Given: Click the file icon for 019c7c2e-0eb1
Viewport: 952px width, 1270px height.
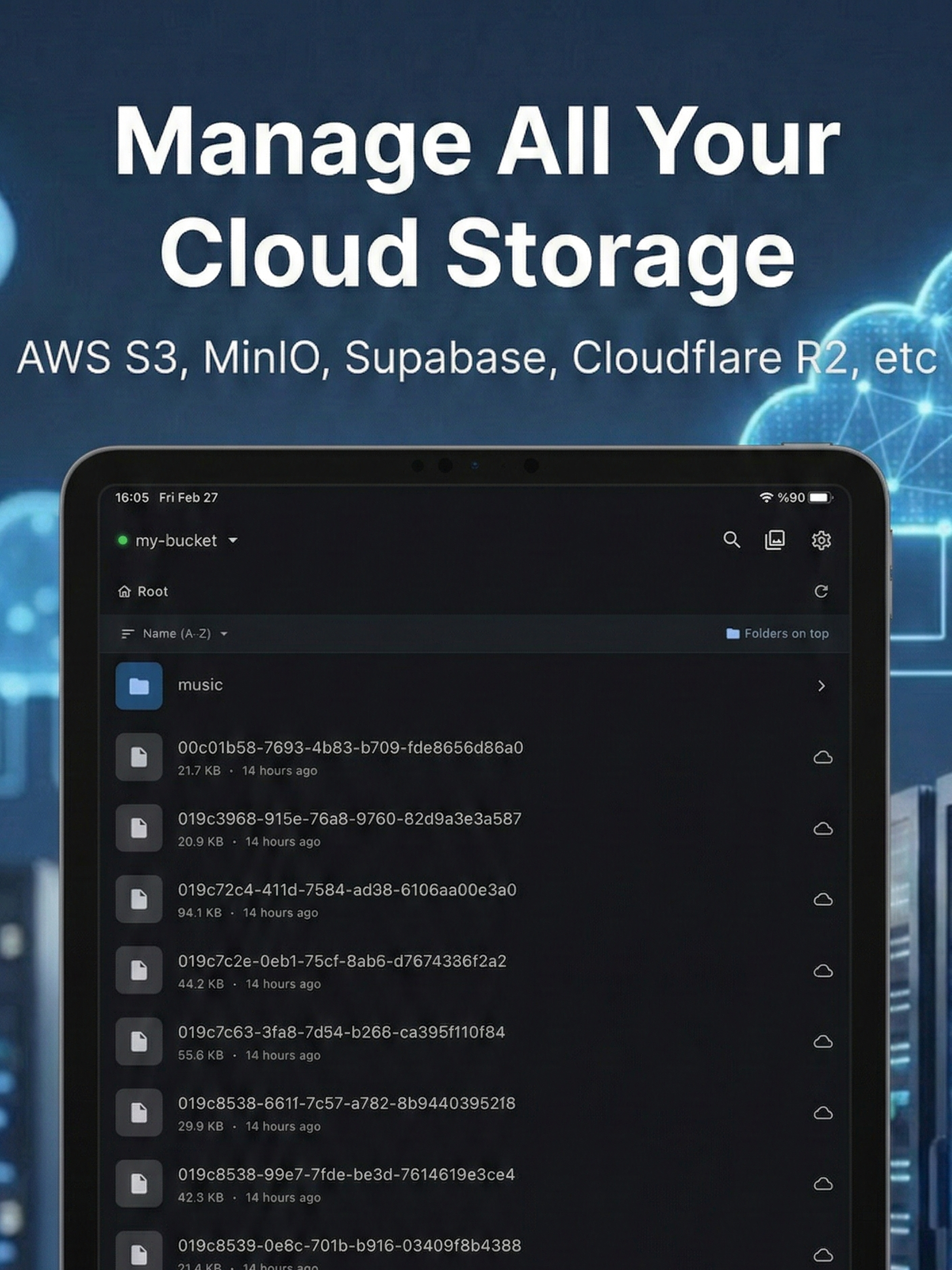Looking at the screenshot, I should point(139,971).
